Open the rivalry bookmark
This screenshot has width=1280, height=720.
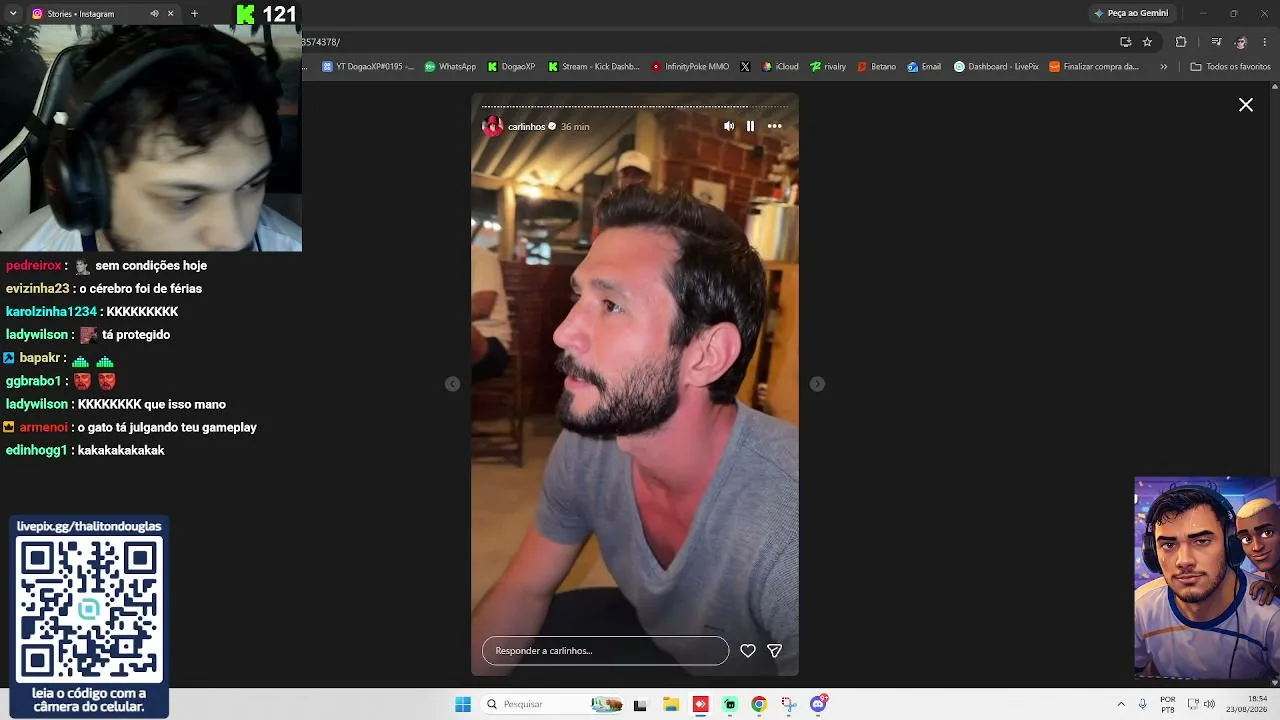coord(828,67)
